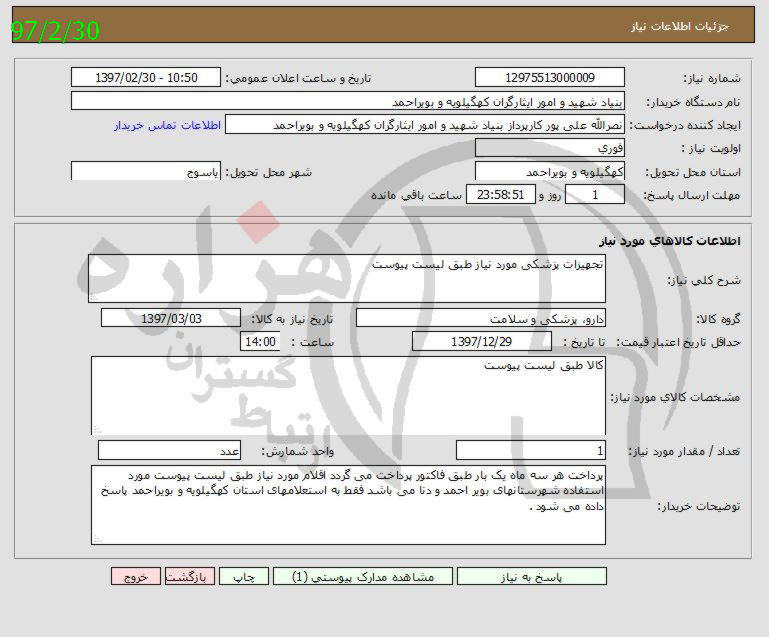Click quantity field showing 1

click(531, 450)
